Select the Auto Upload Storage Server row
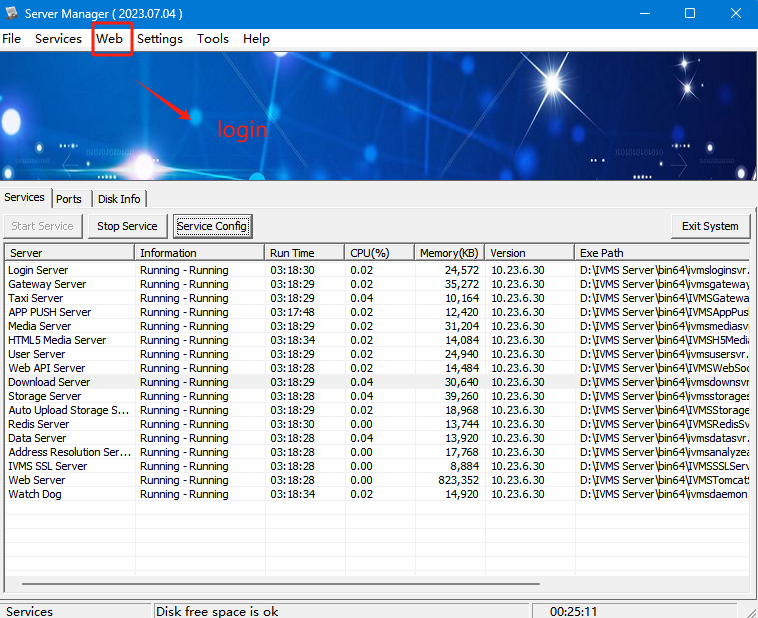This screenshot has height=618, width=758. point(377,410)
